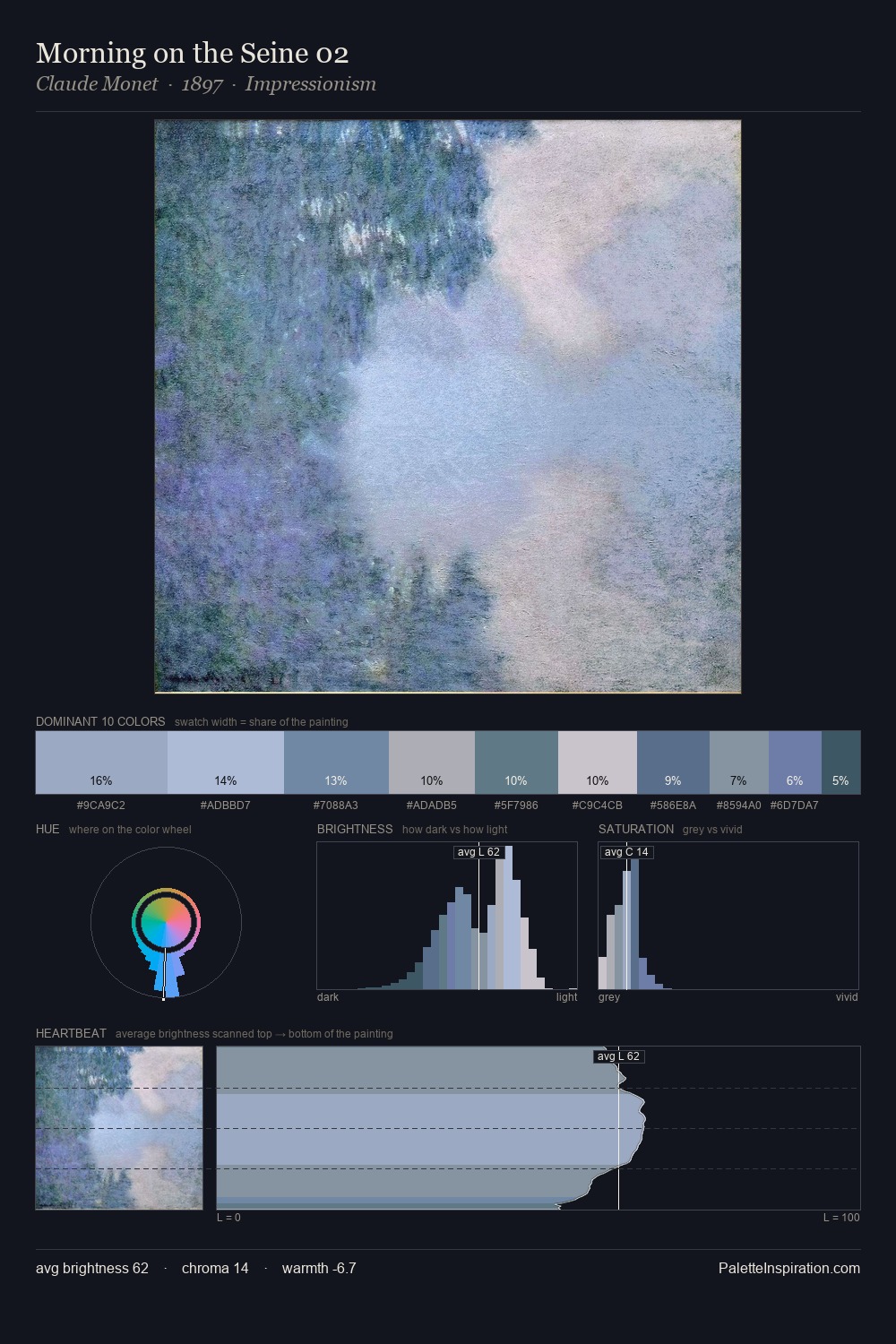
Task: Click the avg L 62 tag in Heartbeat chart
Action: click(619, 1056)
